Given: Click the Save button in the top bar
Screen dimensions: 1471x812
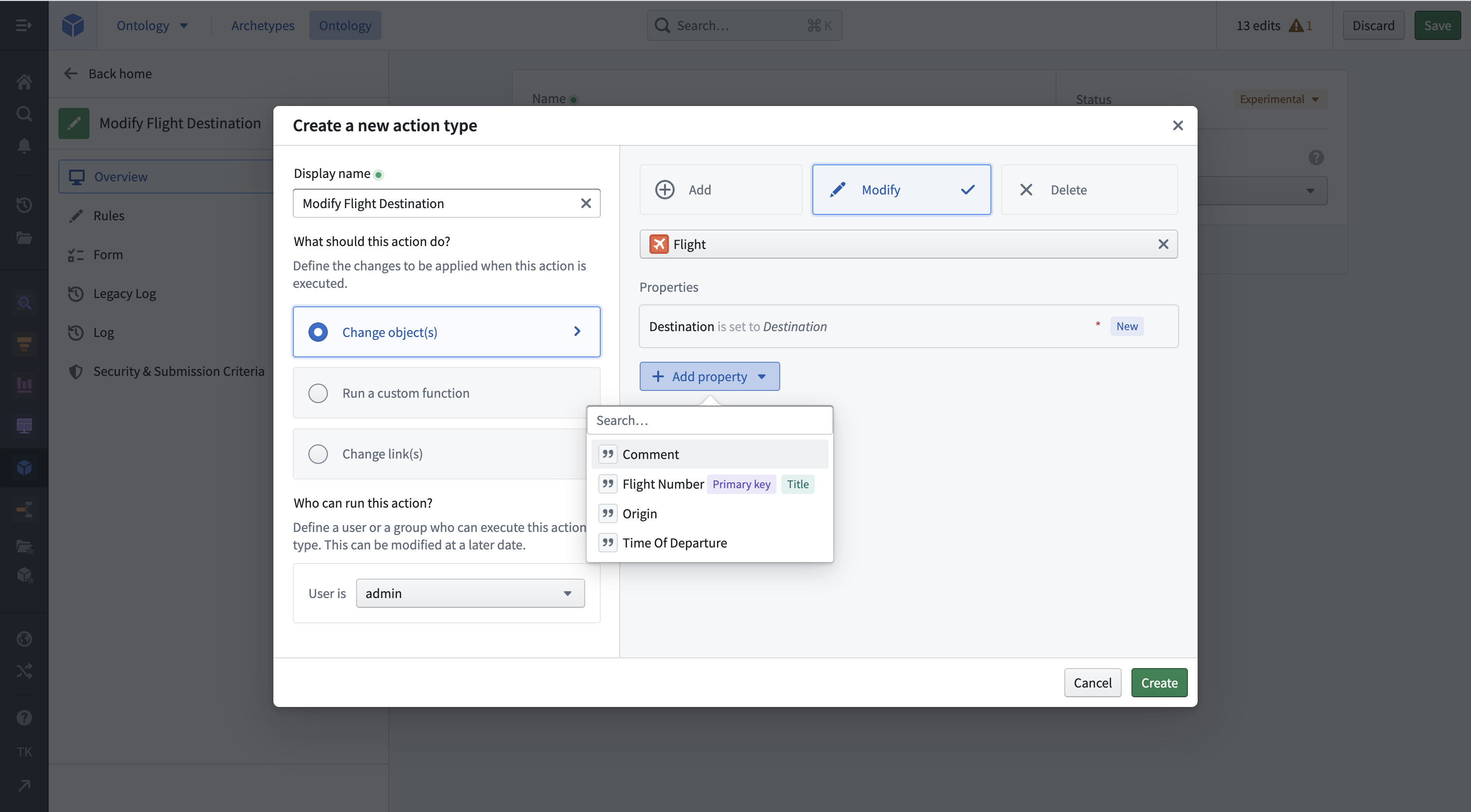Looking at the screenshot, I should coord(1437,26).
